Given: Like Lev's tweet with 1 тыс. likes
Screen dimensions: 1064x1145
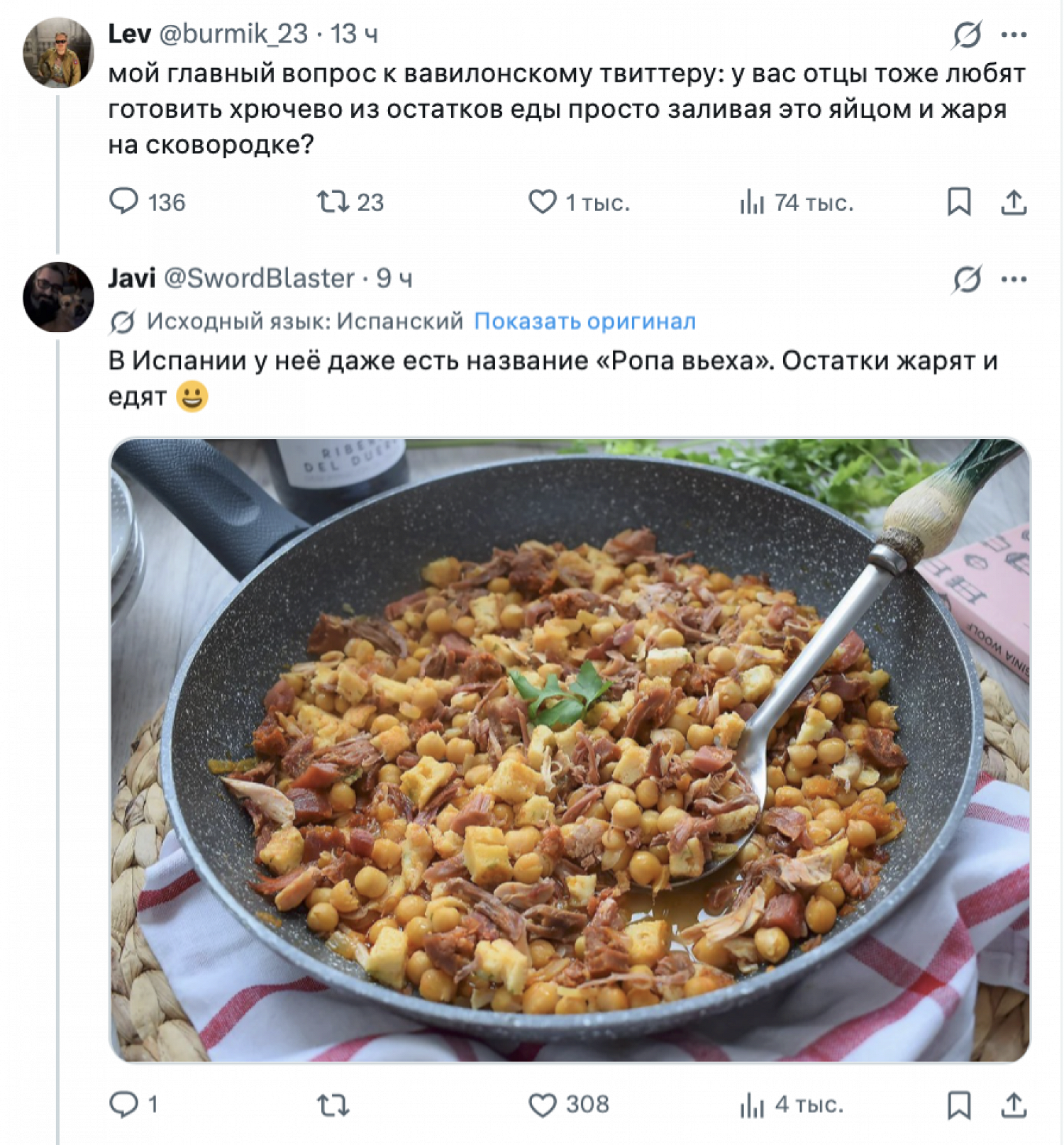Looking at the screenshot, I should point(543,201).
